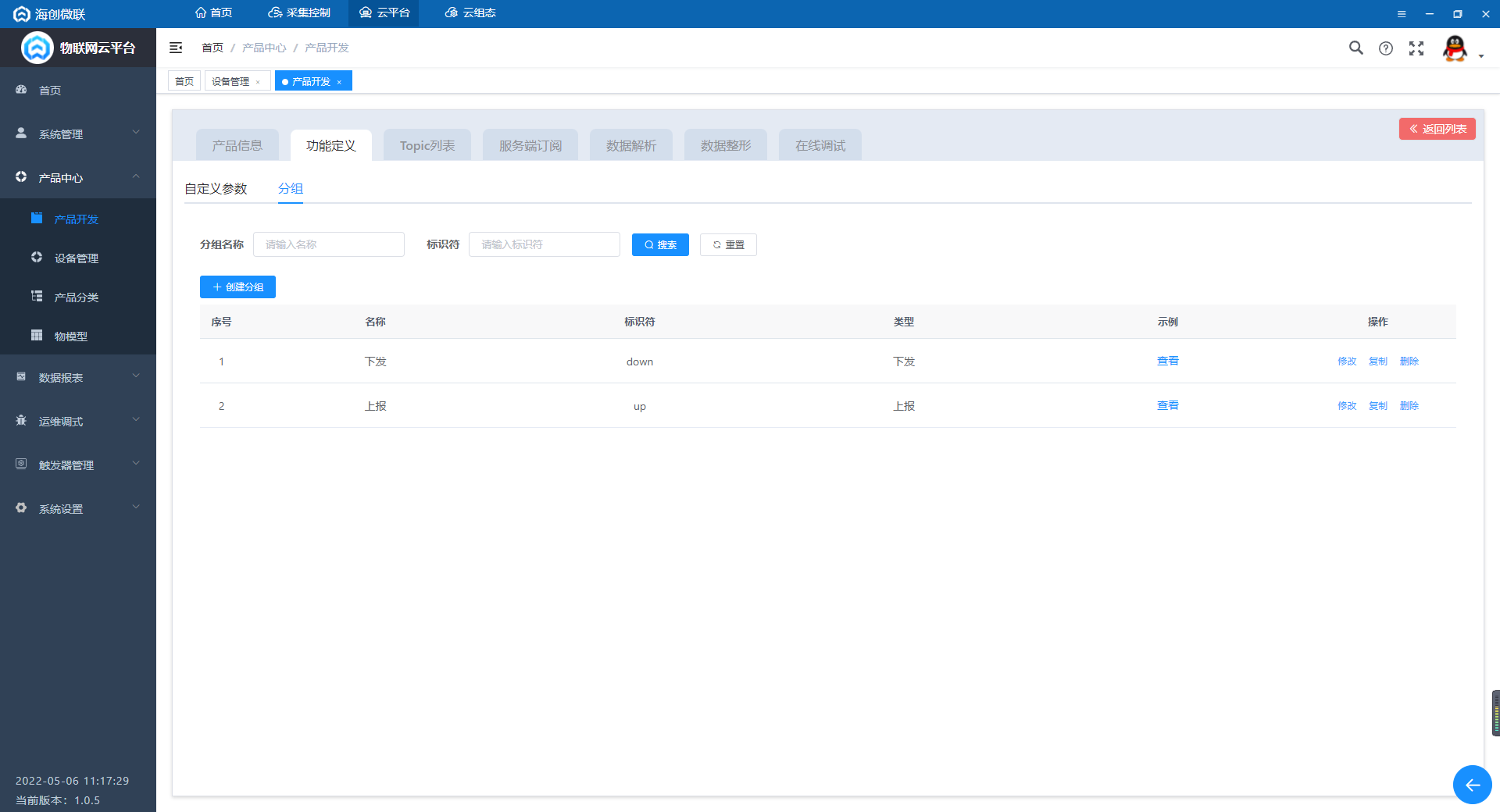Click 查看 for the 上报 row
This screenshot has height=812, width=1500.
(1168, 405)
